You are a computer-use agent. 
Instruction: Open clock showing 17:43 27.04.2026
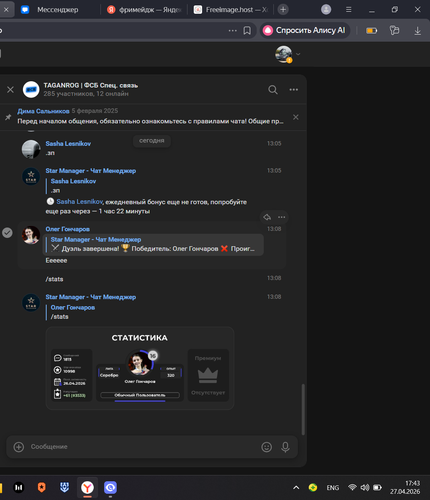tap(405, 487)
